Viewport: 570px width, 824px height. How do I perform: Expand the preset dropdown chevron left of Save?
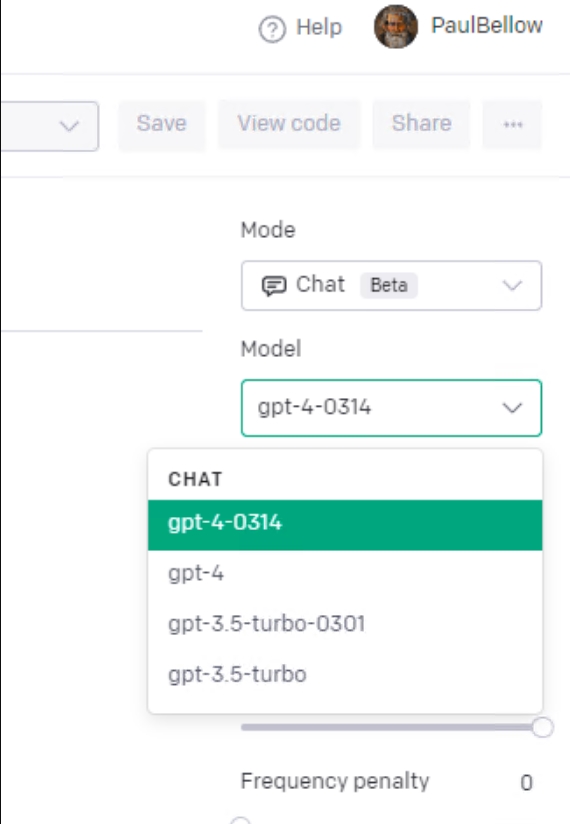tap(69, 126)
